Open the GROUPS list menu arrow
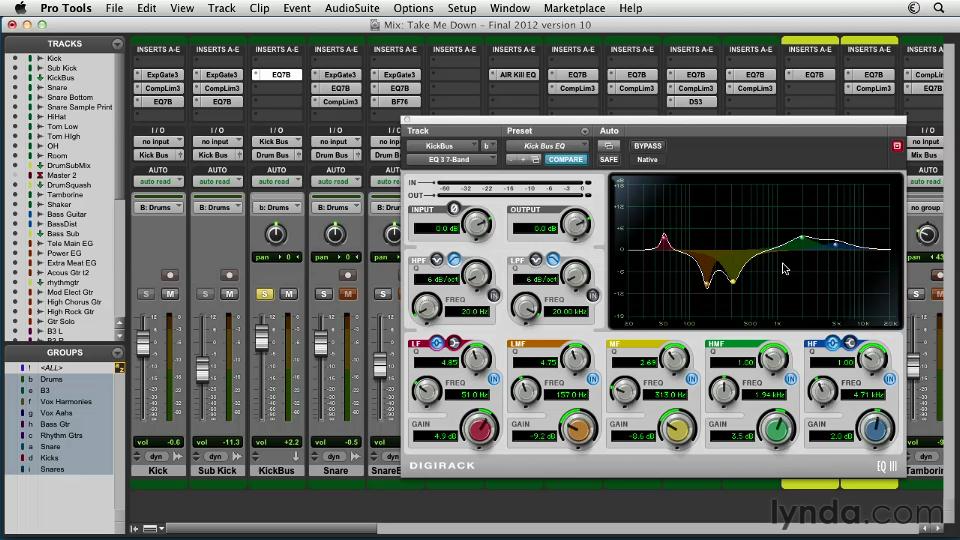Viewport: 960px width, 540px height. 117,353
